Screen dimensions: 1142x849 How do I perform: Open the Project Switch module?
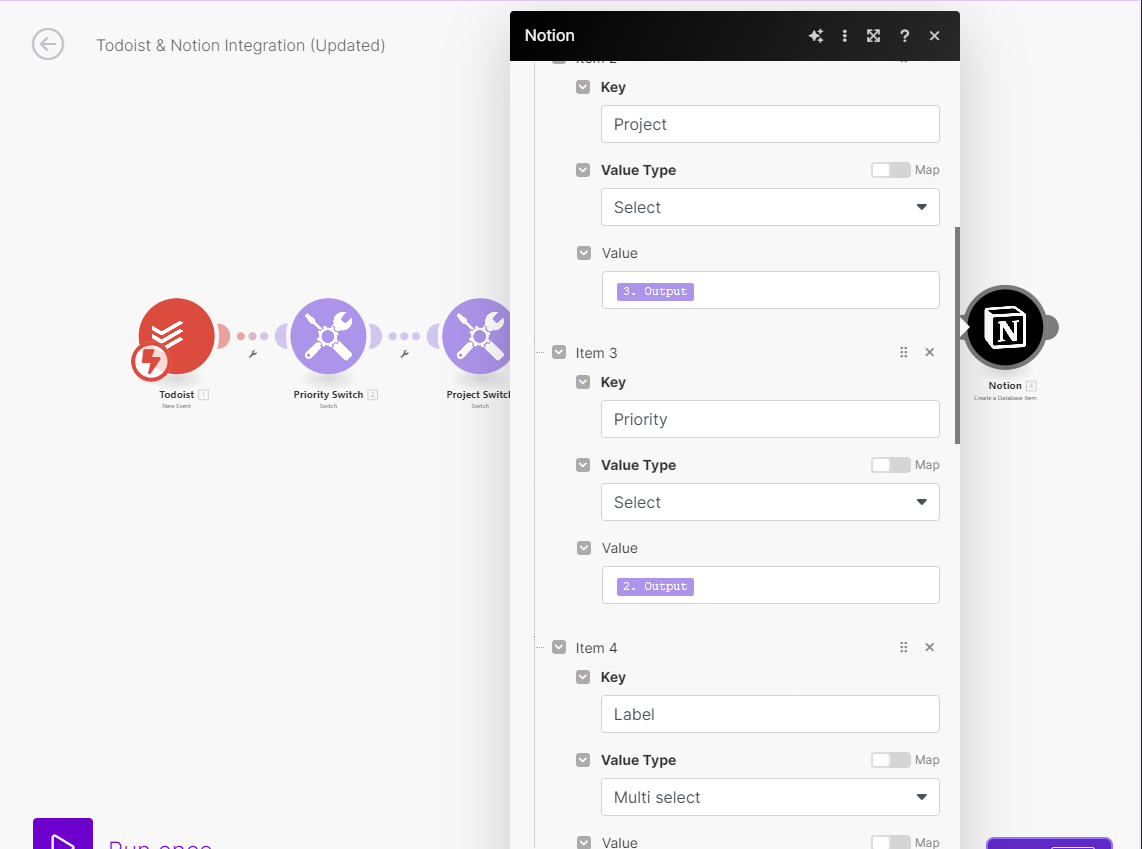[x=476, y=336]
